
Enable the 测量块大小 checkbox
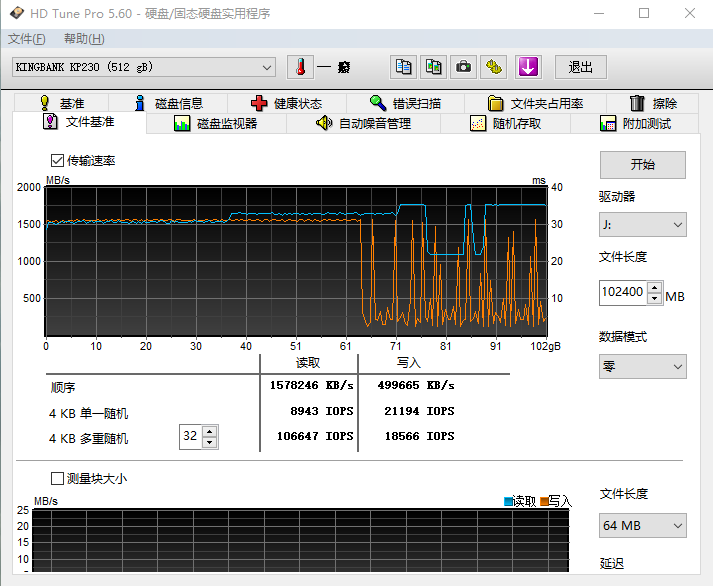click(57, 478)
